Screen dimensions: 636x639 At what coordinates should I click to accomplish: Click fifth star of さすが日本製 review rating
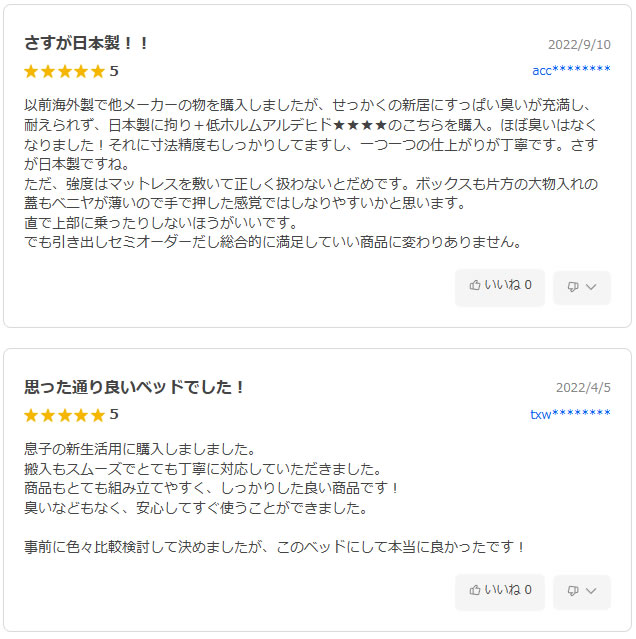97,71
